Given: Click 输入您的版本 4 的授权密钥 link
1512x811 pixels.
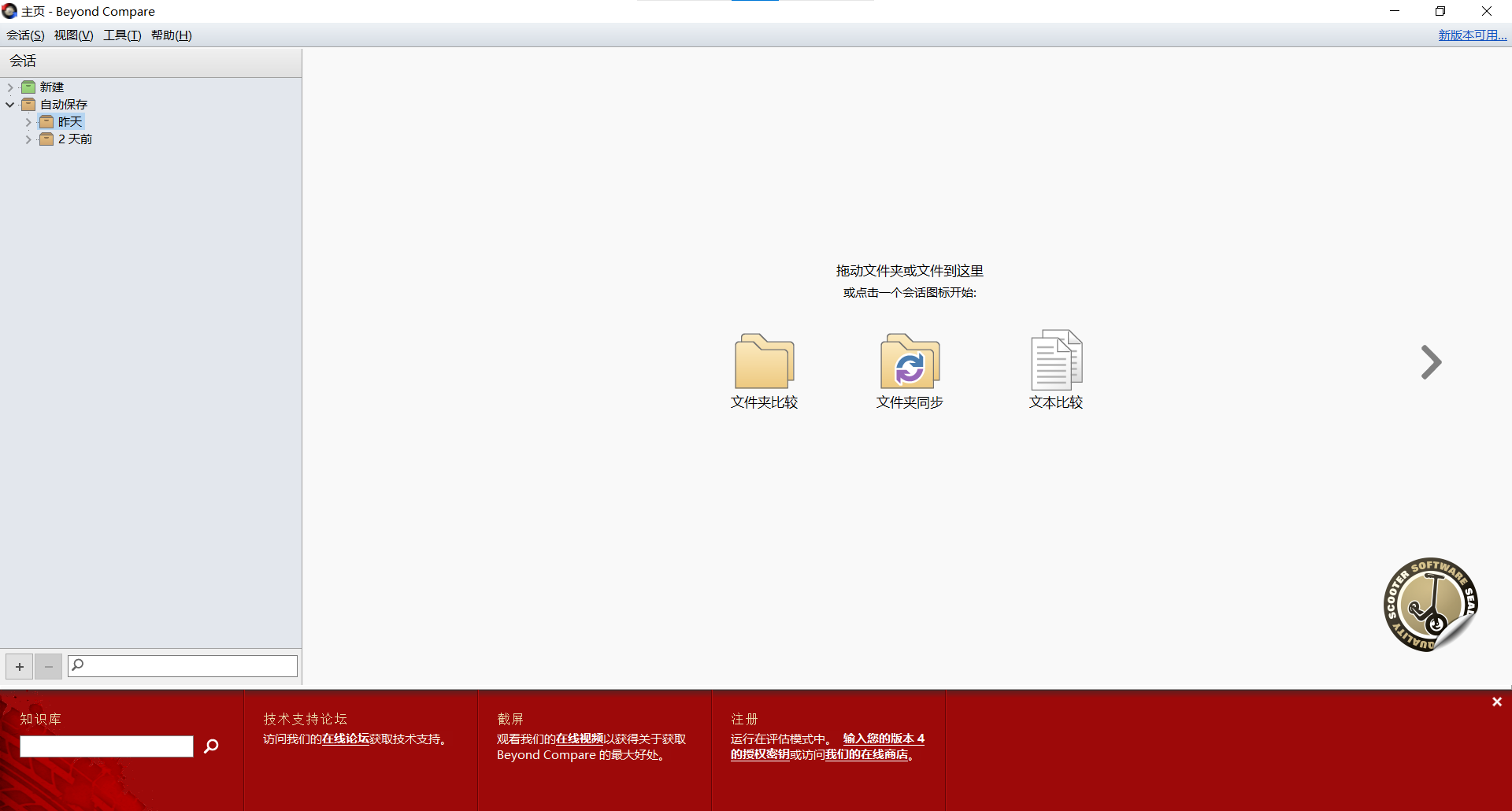Looking at the screenshot, I should pos(828,746).
